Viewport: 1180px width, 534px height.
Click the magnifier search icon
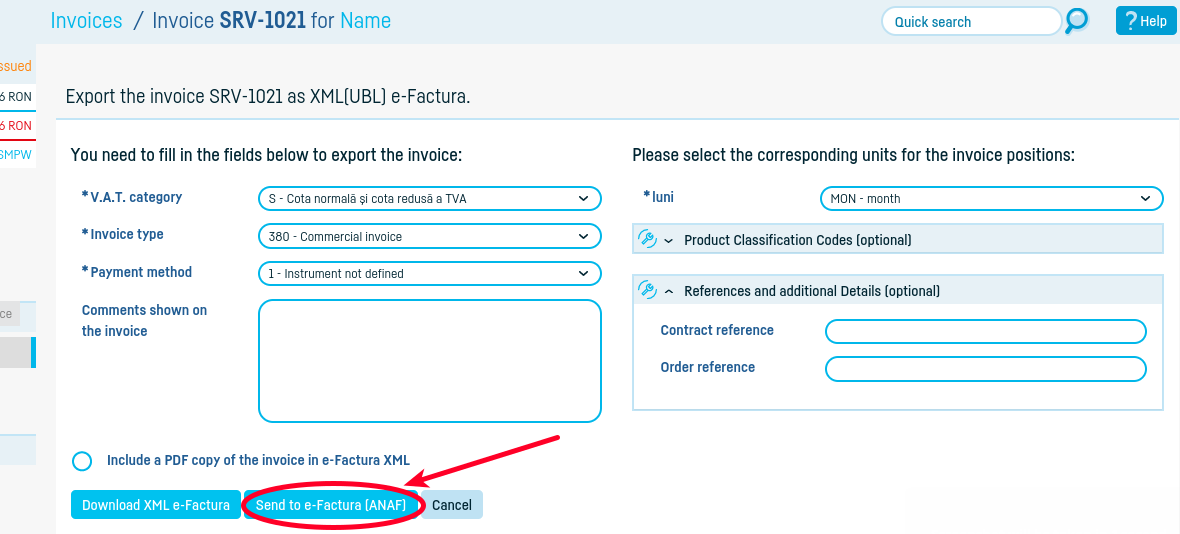tap(1076, 21)
